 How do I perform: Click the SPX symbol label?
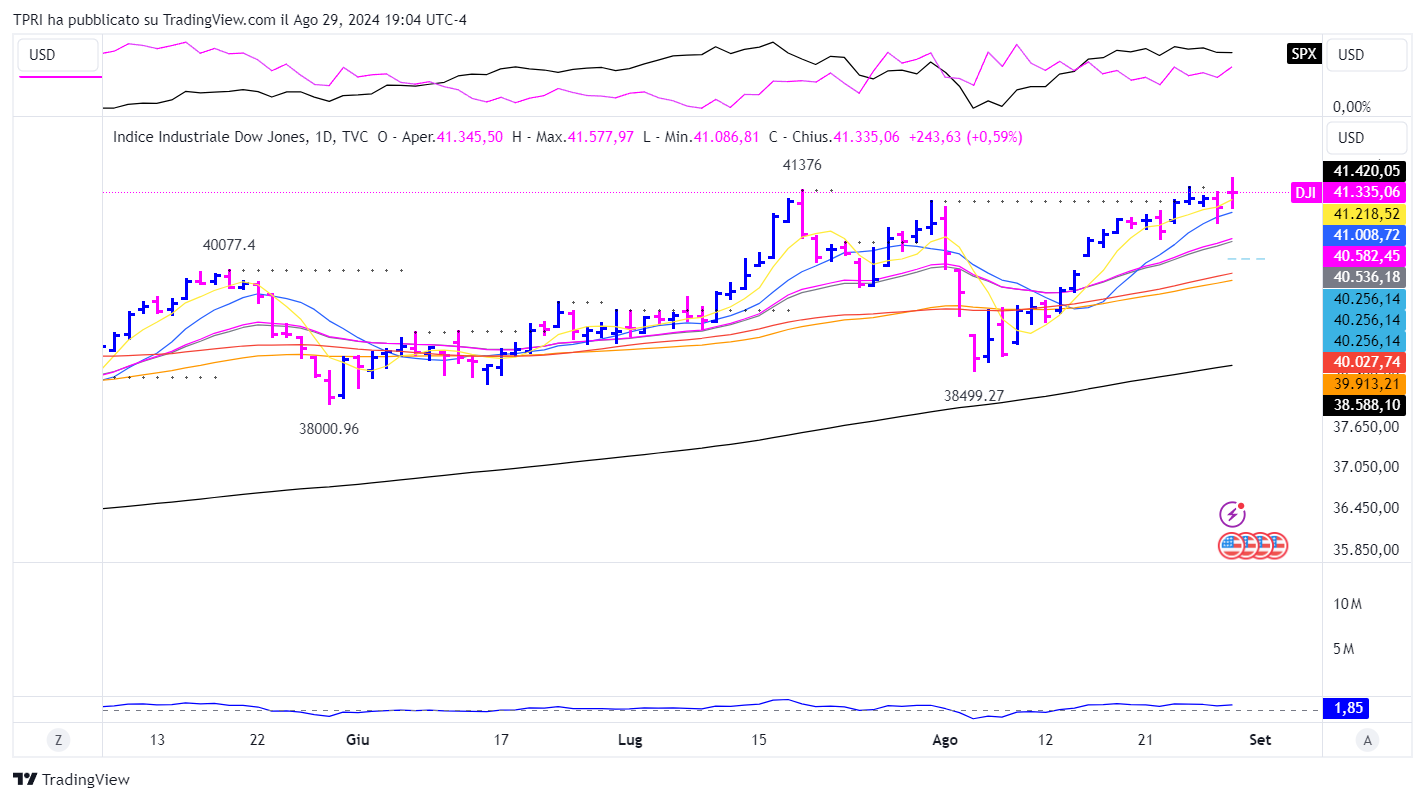tap(1304, 54)
